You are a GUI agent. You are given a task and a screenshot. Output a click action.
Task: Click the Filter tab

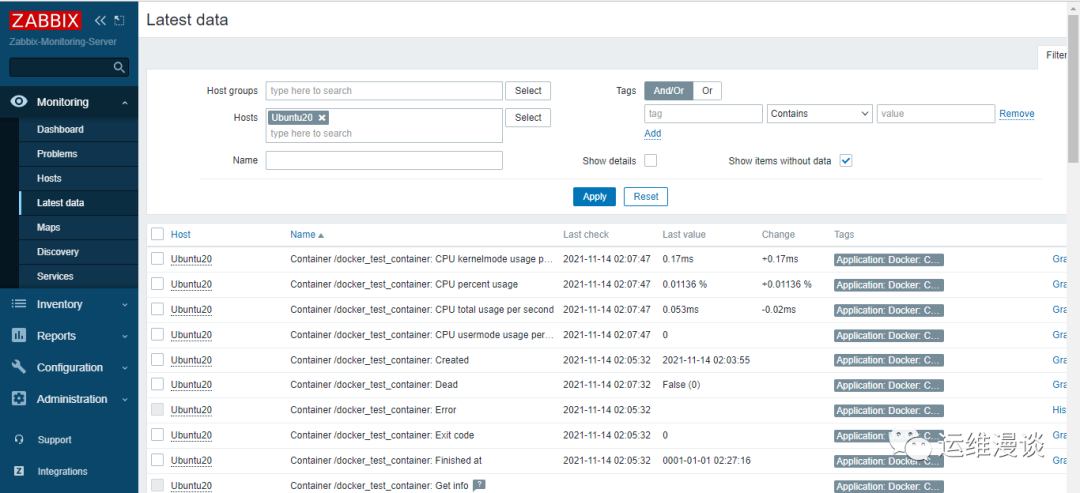coord(1056,56)
